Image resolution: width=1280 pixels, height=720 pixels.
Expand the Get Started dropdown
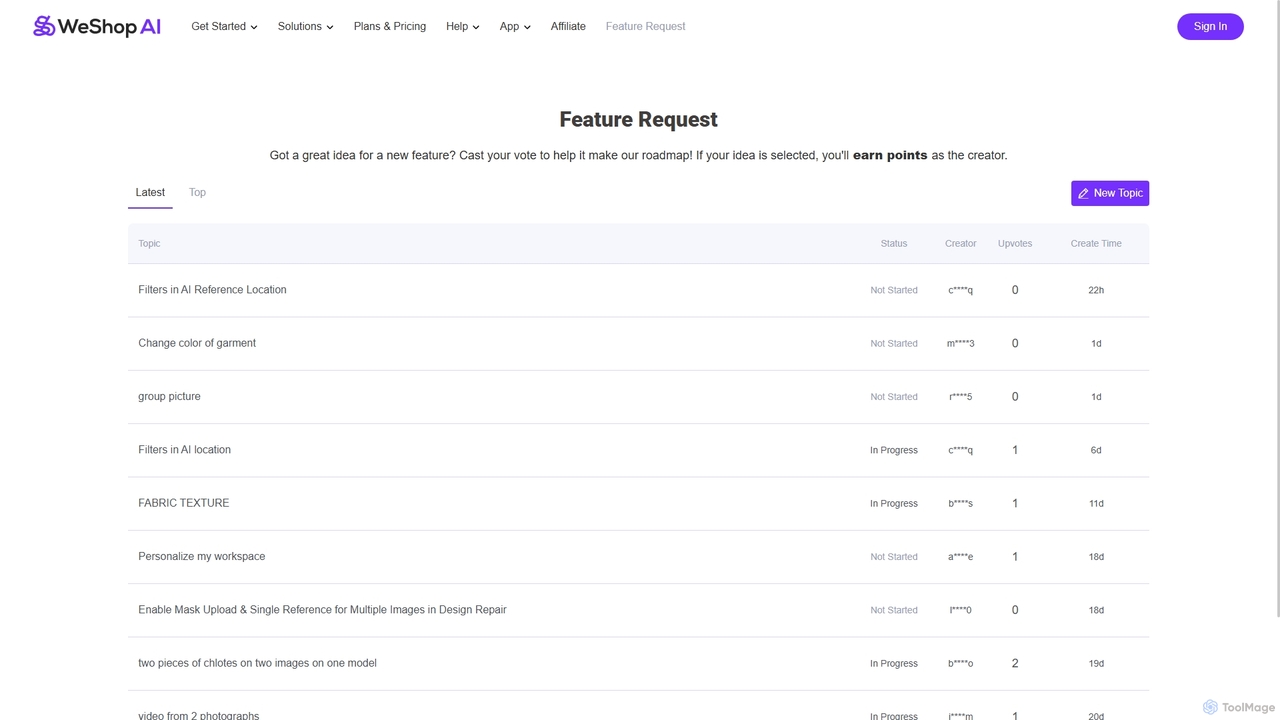click(x=224, y=26)
